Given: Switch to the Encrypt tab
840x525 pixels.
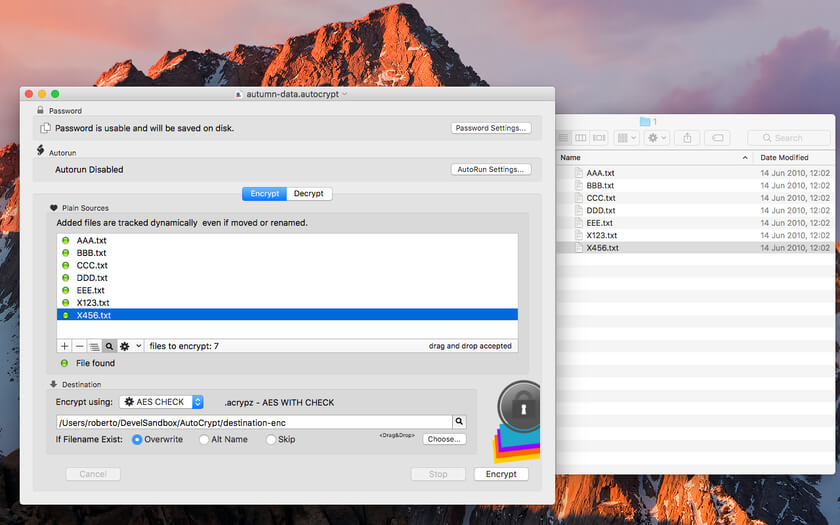Looking at the screenshot, I should point(265,193).
